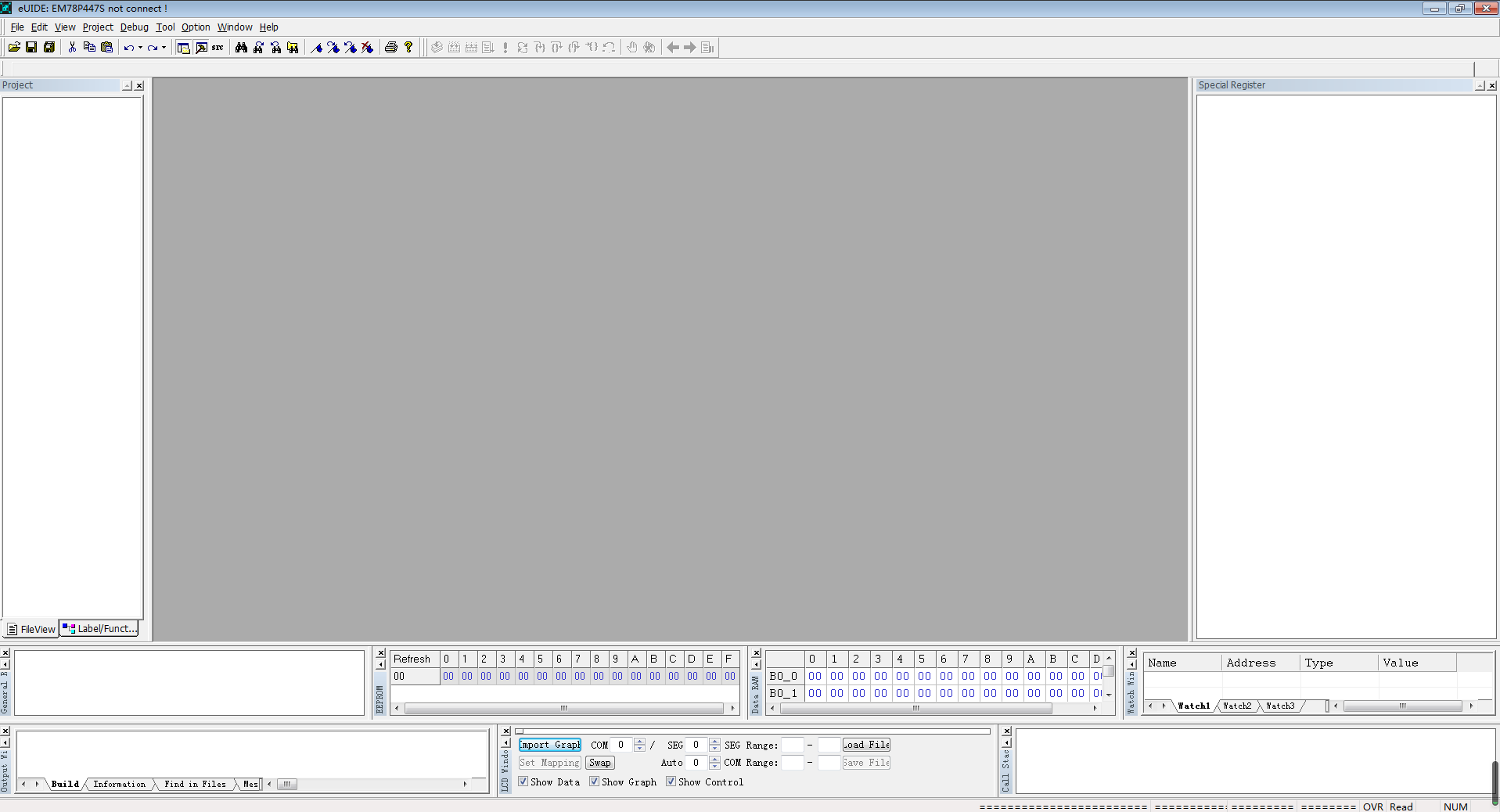
Task: Open the Help menu
Action: [x=269, y=27]
